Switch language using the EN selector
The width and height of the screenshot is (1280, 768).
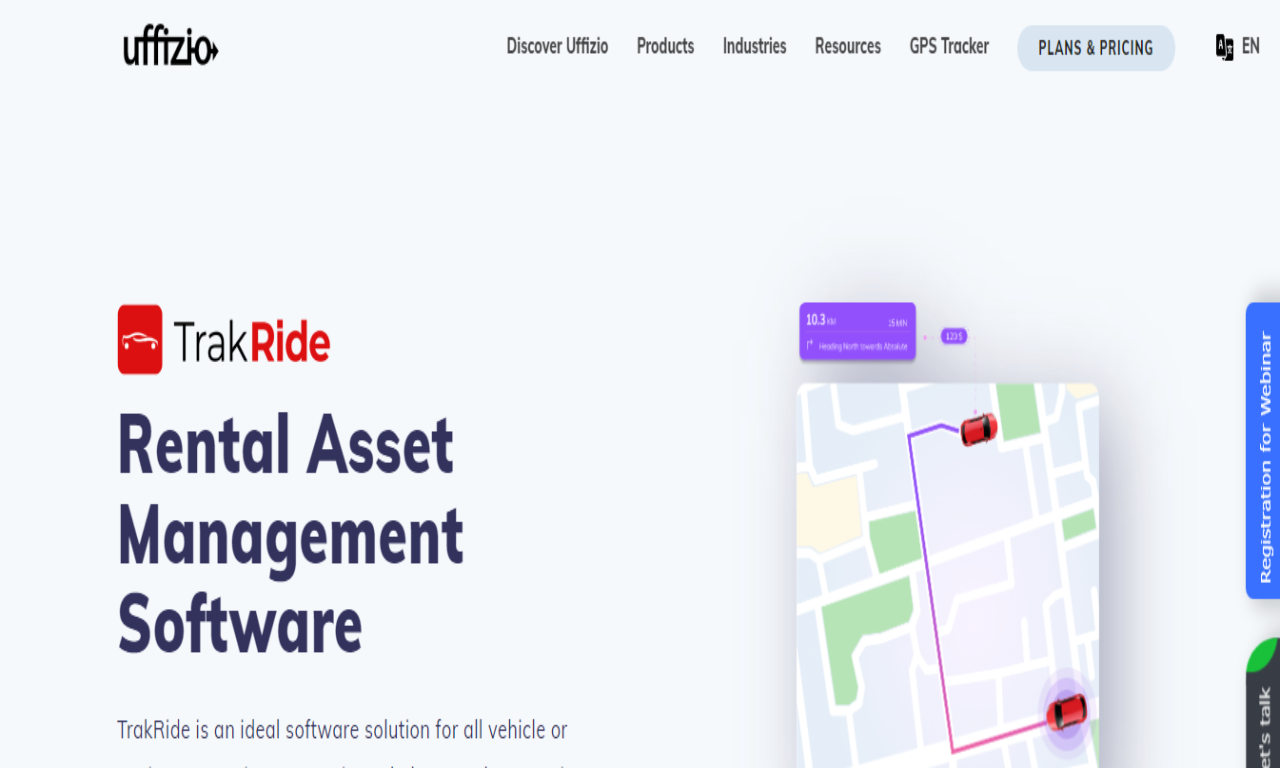[1250, 46]
